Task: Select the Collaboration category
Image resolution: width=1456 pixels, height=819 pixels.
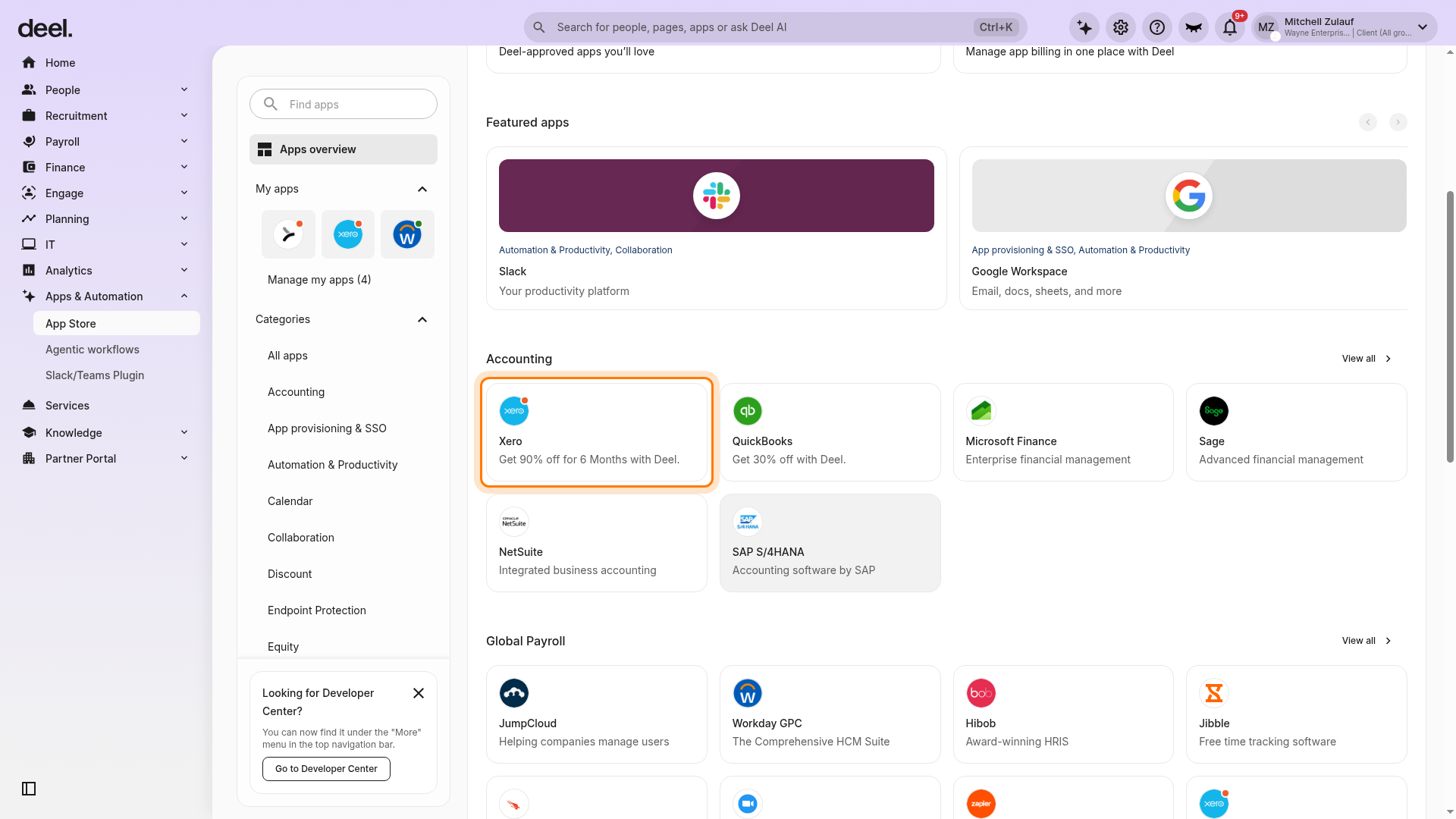Action: pyautogui.click(x=300, y=538)
